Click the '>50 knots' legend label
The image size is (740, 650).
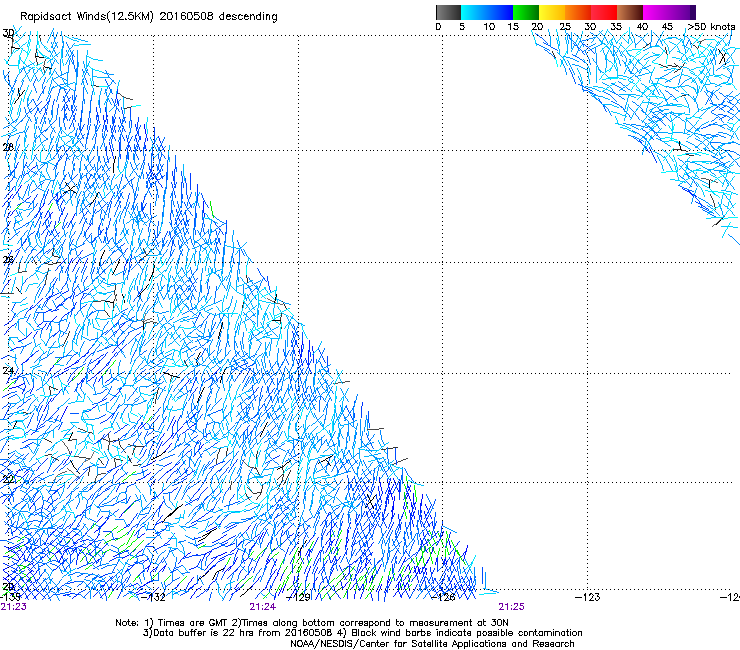coord(711,27)
